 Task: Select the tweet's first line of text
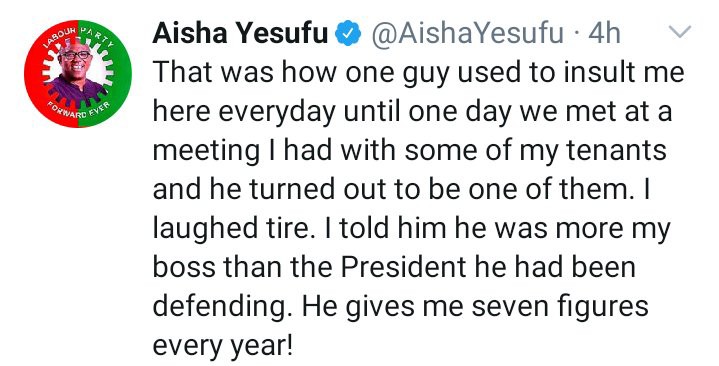tap(418, 73)
